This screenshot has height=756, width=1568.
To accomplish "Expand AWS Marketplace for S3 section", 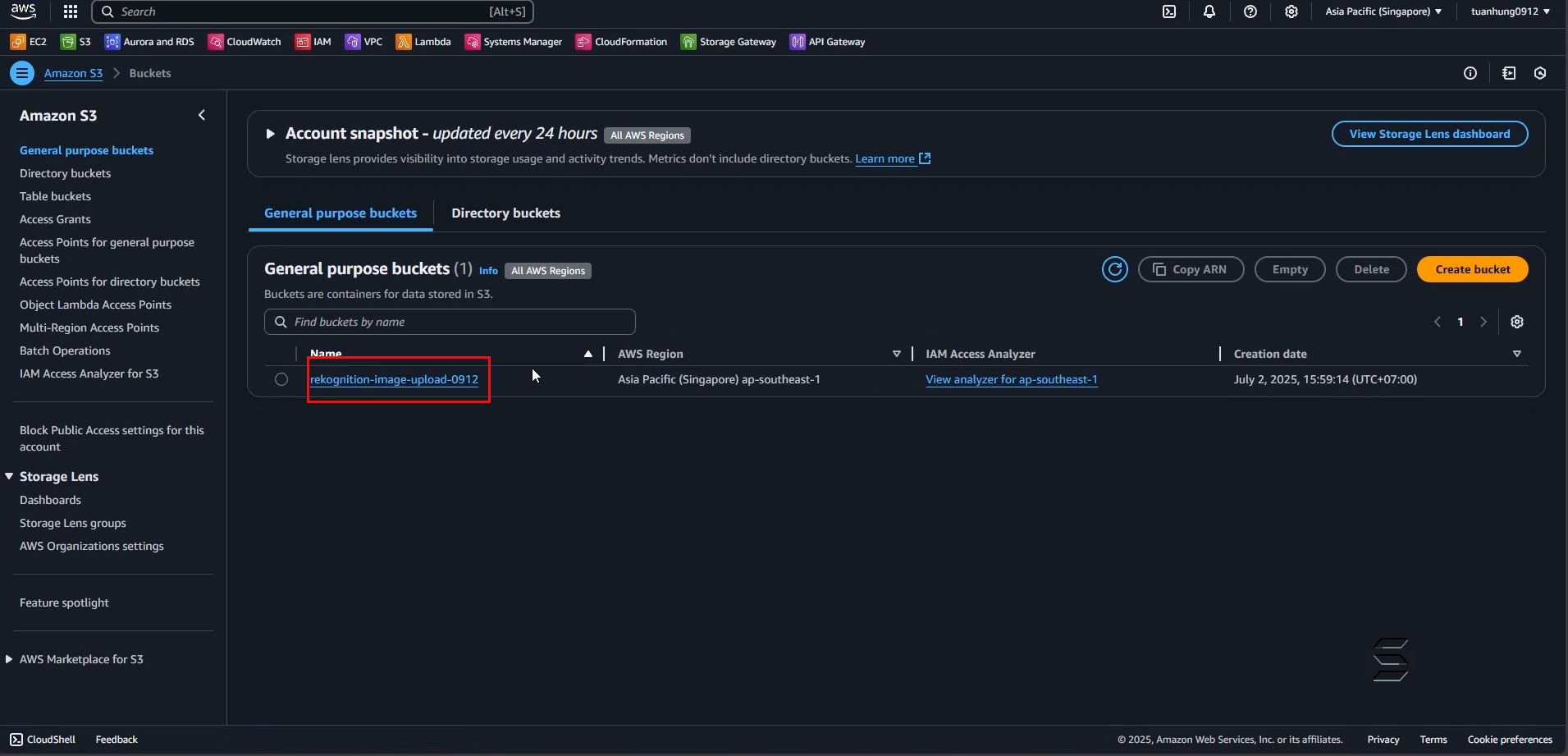I will [x=9, y=659].
